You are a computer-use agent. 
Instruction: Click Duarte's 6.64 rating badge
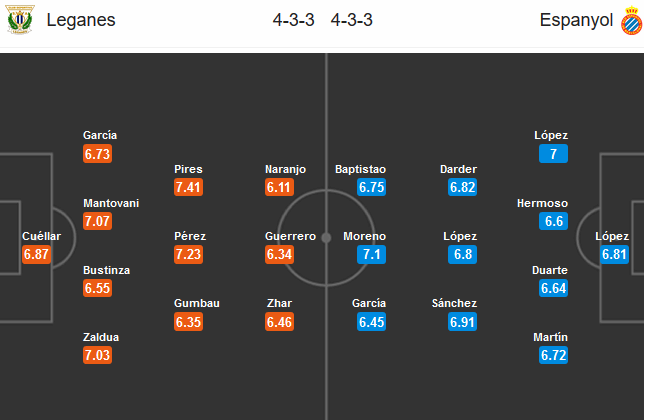pos(554,288)
